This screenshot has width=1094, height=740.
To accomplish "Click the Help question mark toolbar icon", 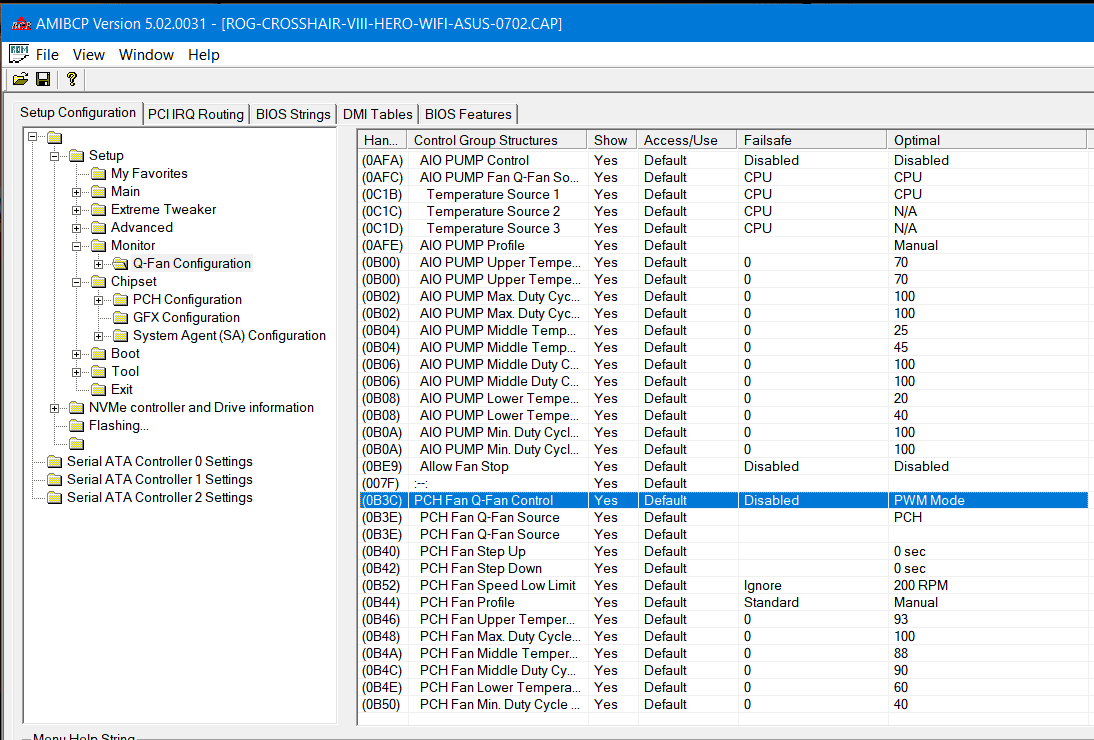I will coord(72,80).
